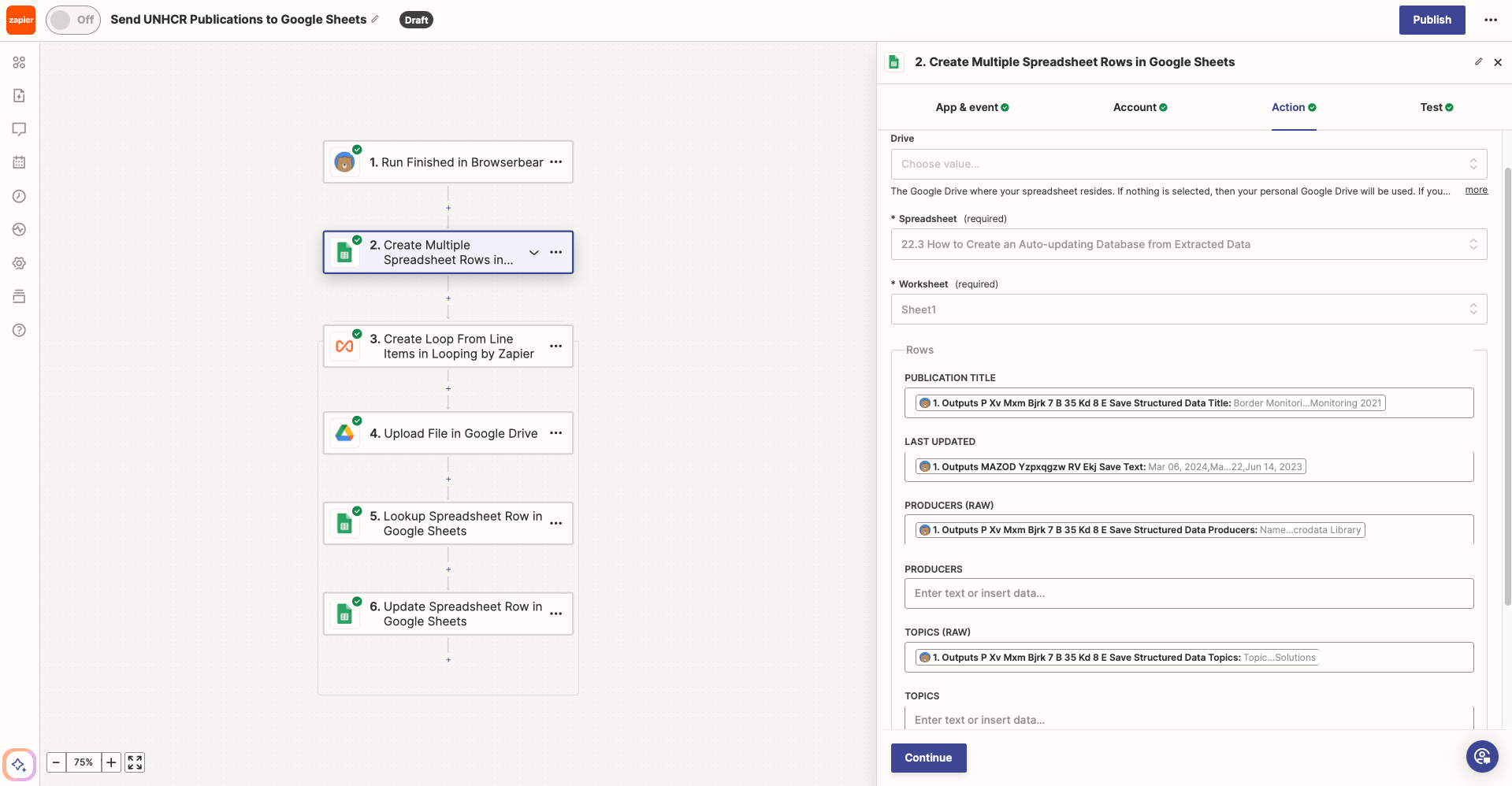
Task: Switch to Test tab
Action: 1436,107
